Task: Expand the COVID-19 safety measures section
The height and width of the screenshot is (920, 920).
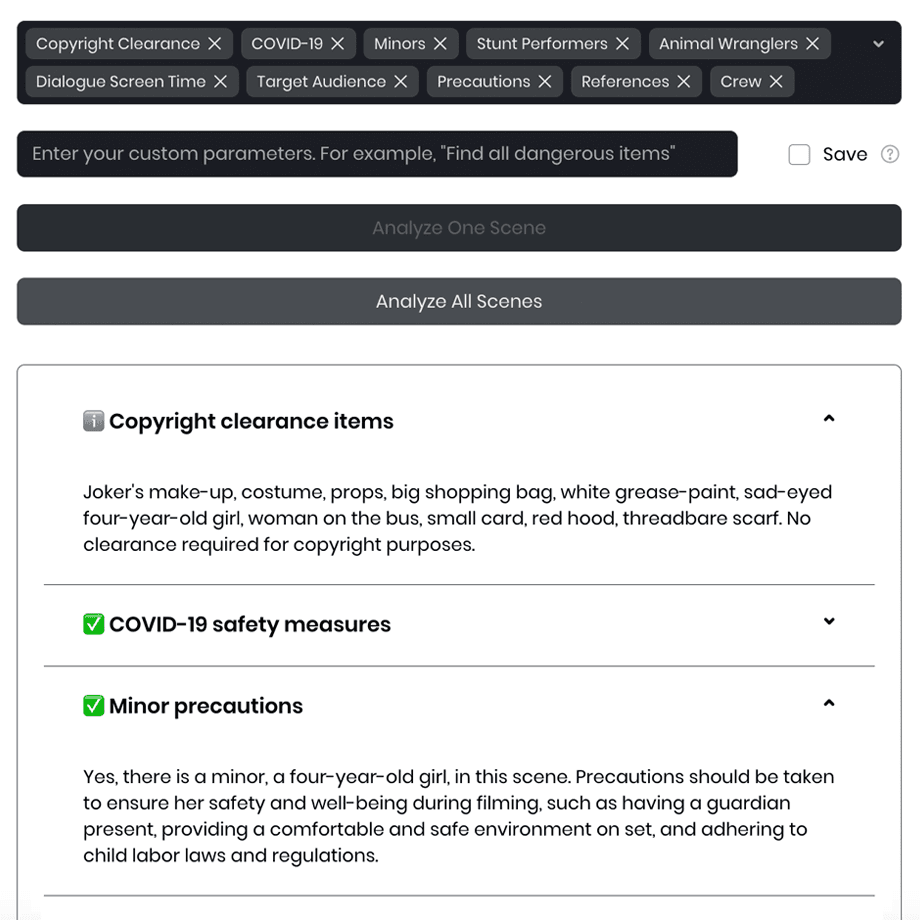Action: coord(829,621)
